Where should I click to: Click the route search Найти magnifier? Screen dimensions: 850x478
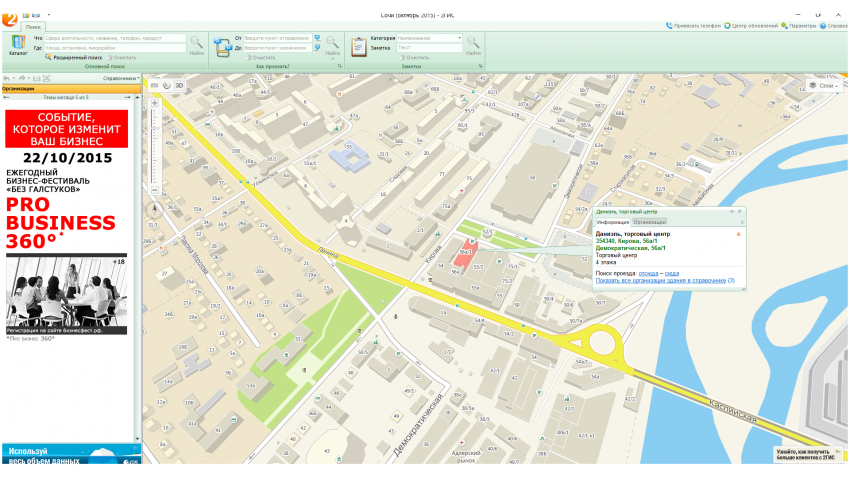[332, 43]
